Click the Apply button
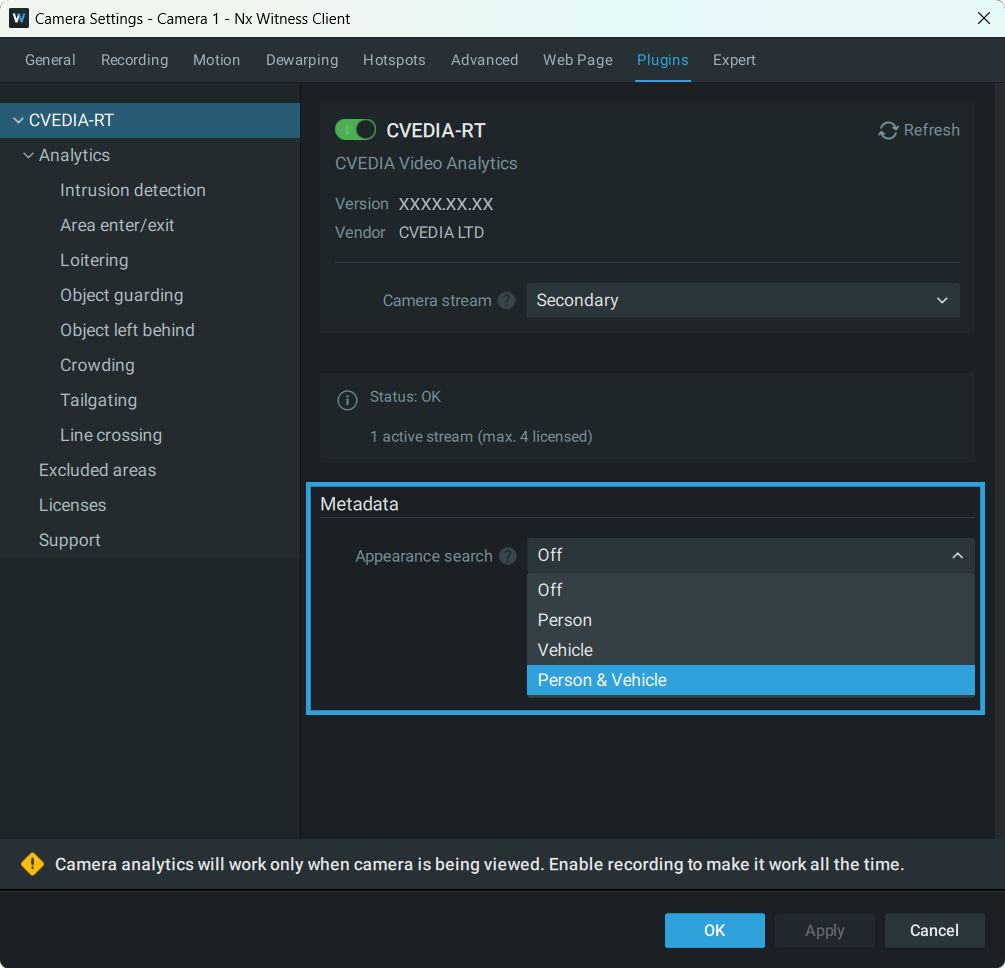Image resolution: width=1005 pixels, height=968 pixels. (825, 930)
